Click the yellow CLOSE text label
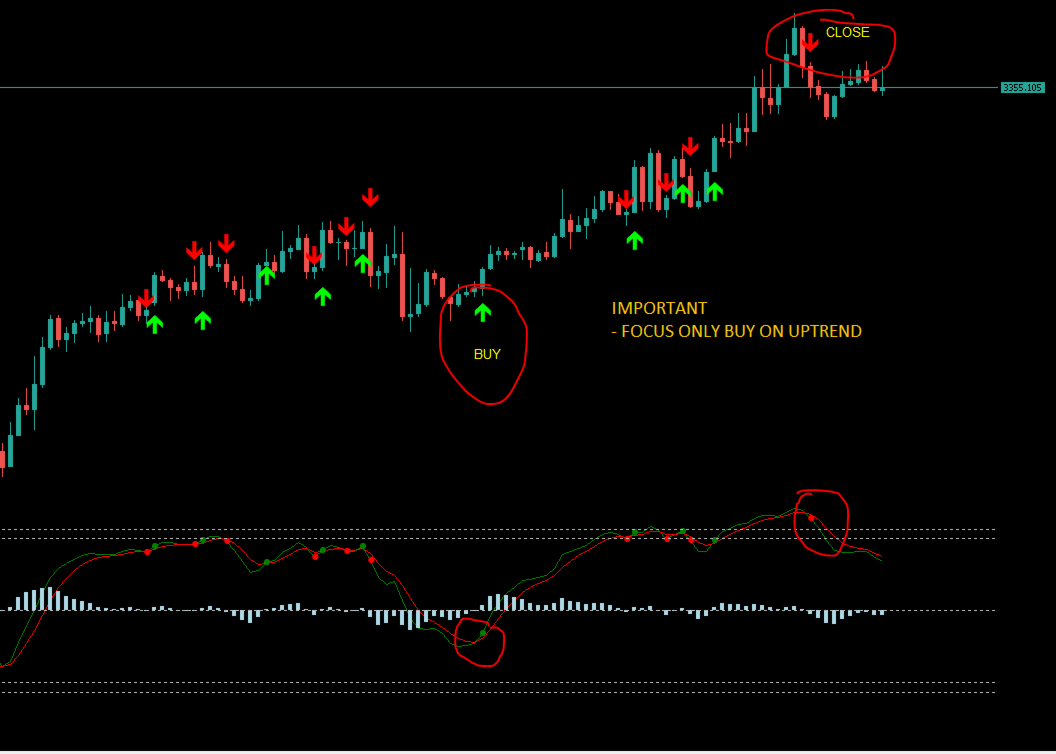This screenshot has height=754, width=1056. click(x=848, y=31)
